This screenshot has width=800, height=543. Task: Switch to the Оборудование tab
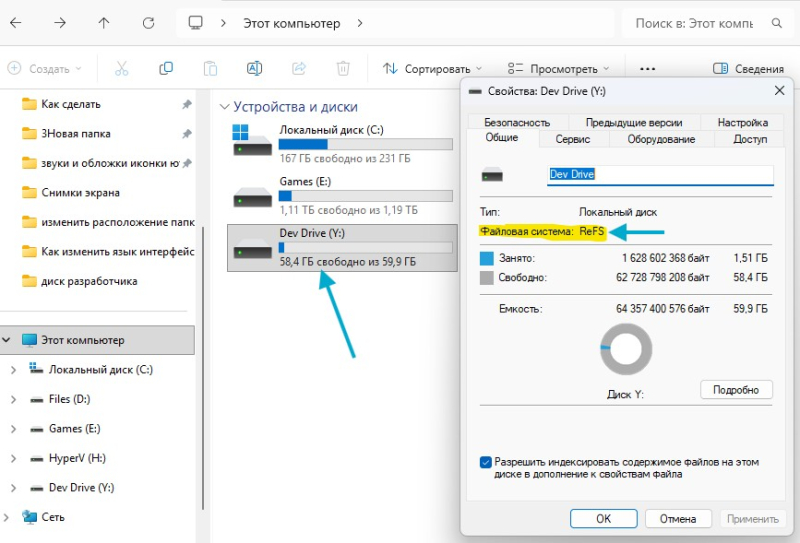pyautogui.click(x=661, y=139)
